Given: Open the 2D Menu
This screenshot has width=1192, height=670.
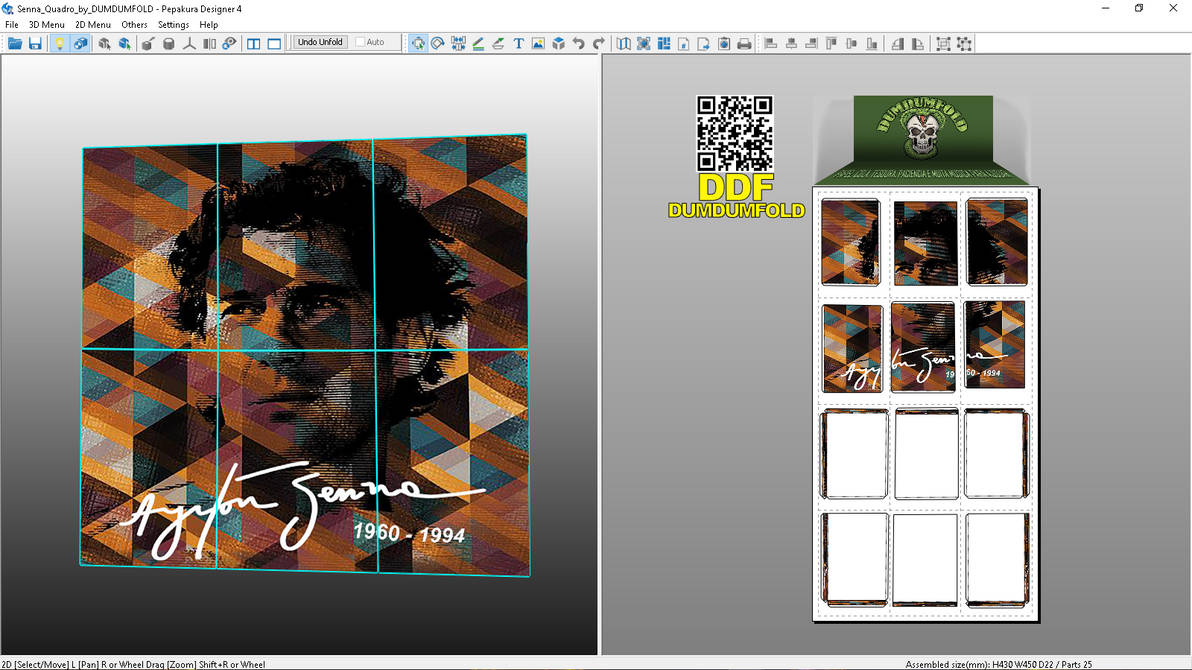Looking at the screenshot, I should [92, 24].
